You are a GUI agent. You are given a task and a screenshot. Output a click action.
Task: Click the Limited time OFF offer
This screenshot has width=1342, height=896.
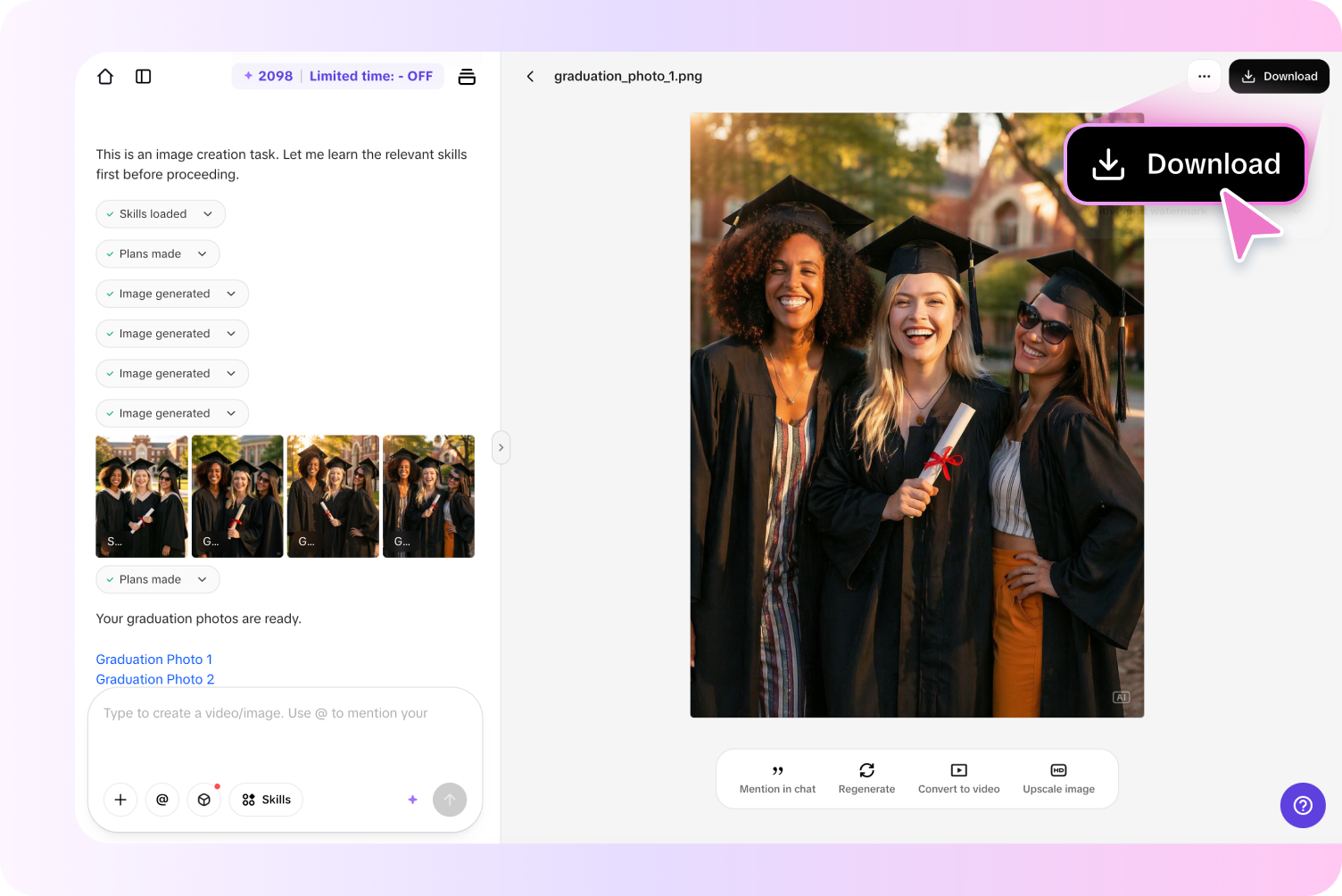click(371, 77)
